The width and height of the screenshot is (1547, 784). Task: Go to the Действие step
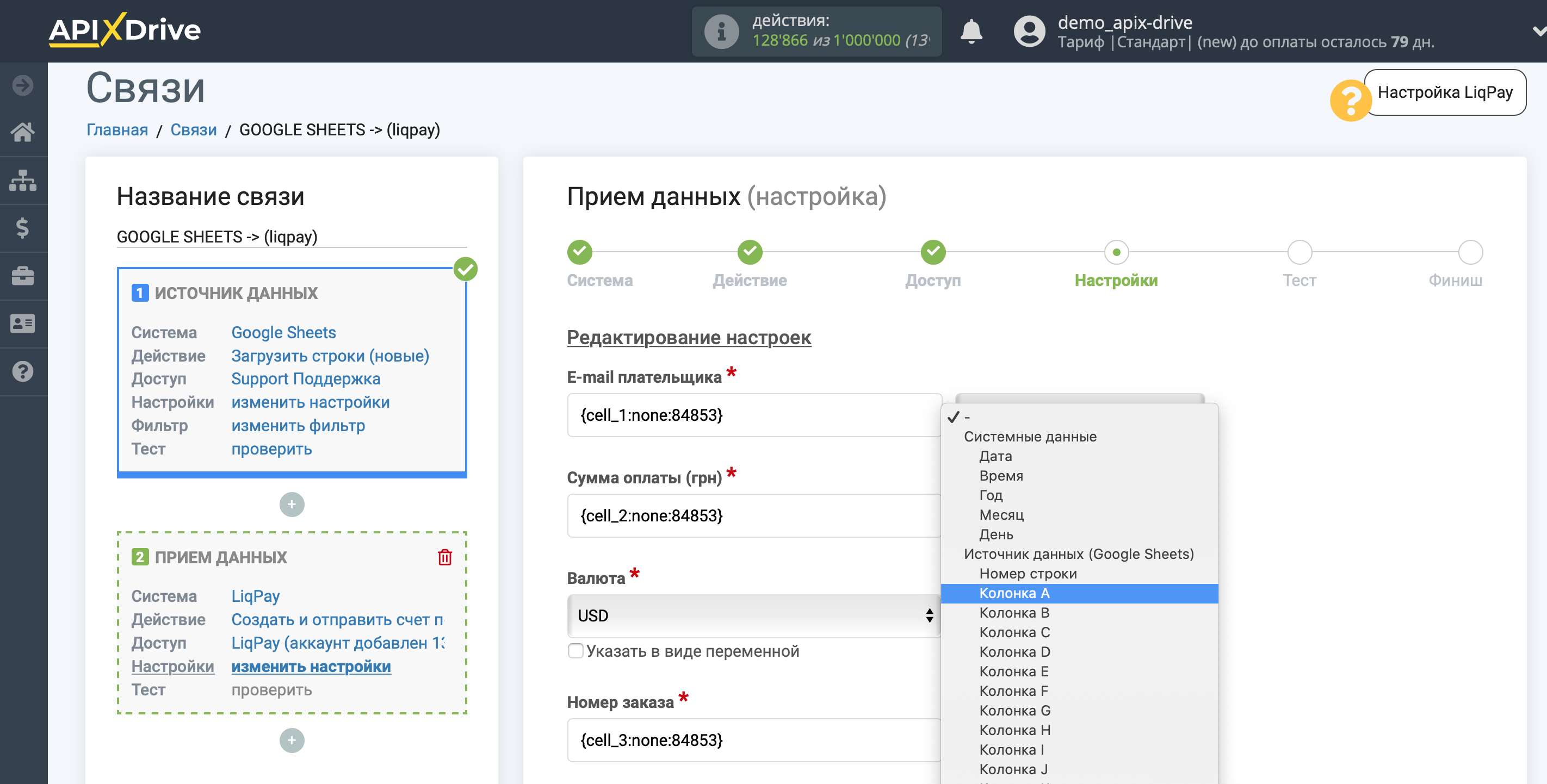tap(750, 253)
